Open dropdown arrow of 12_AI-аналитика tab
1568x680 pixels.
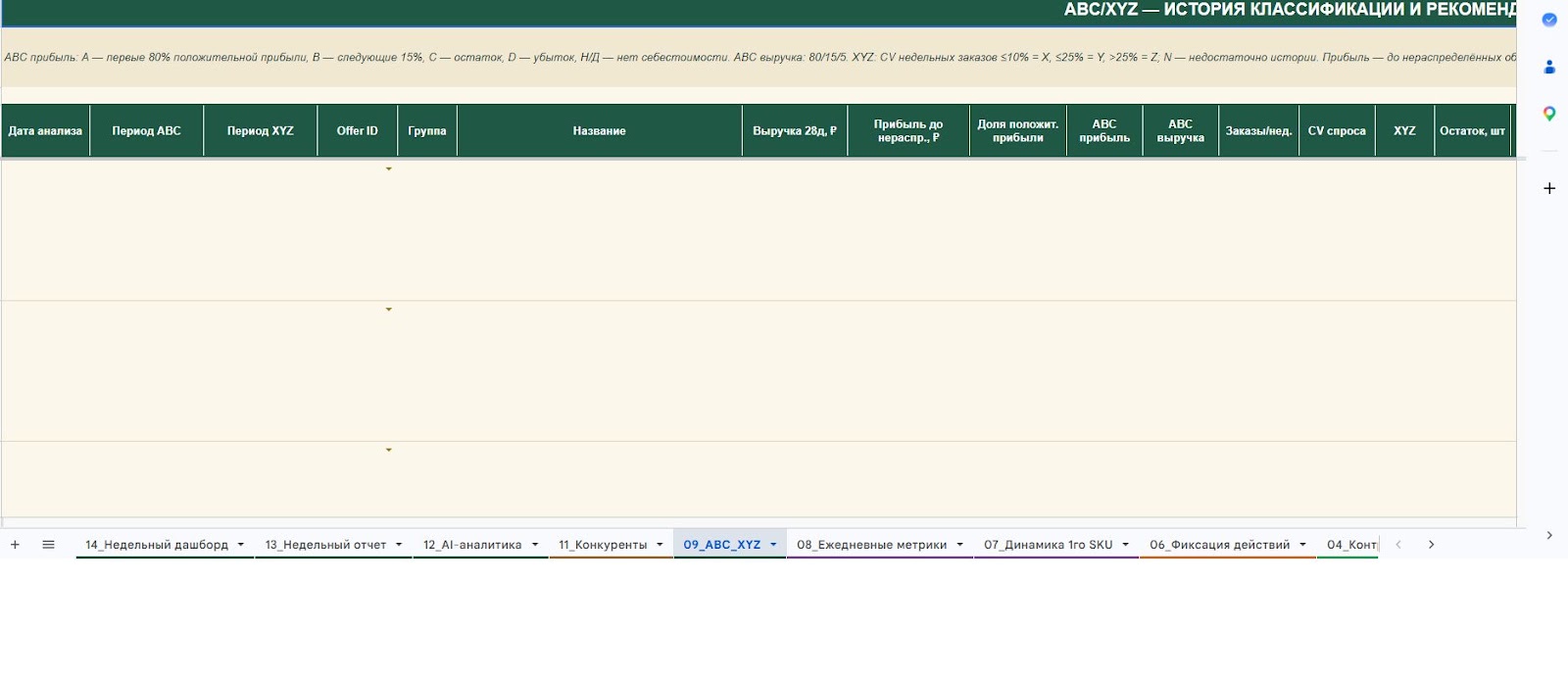click(535, 545)
